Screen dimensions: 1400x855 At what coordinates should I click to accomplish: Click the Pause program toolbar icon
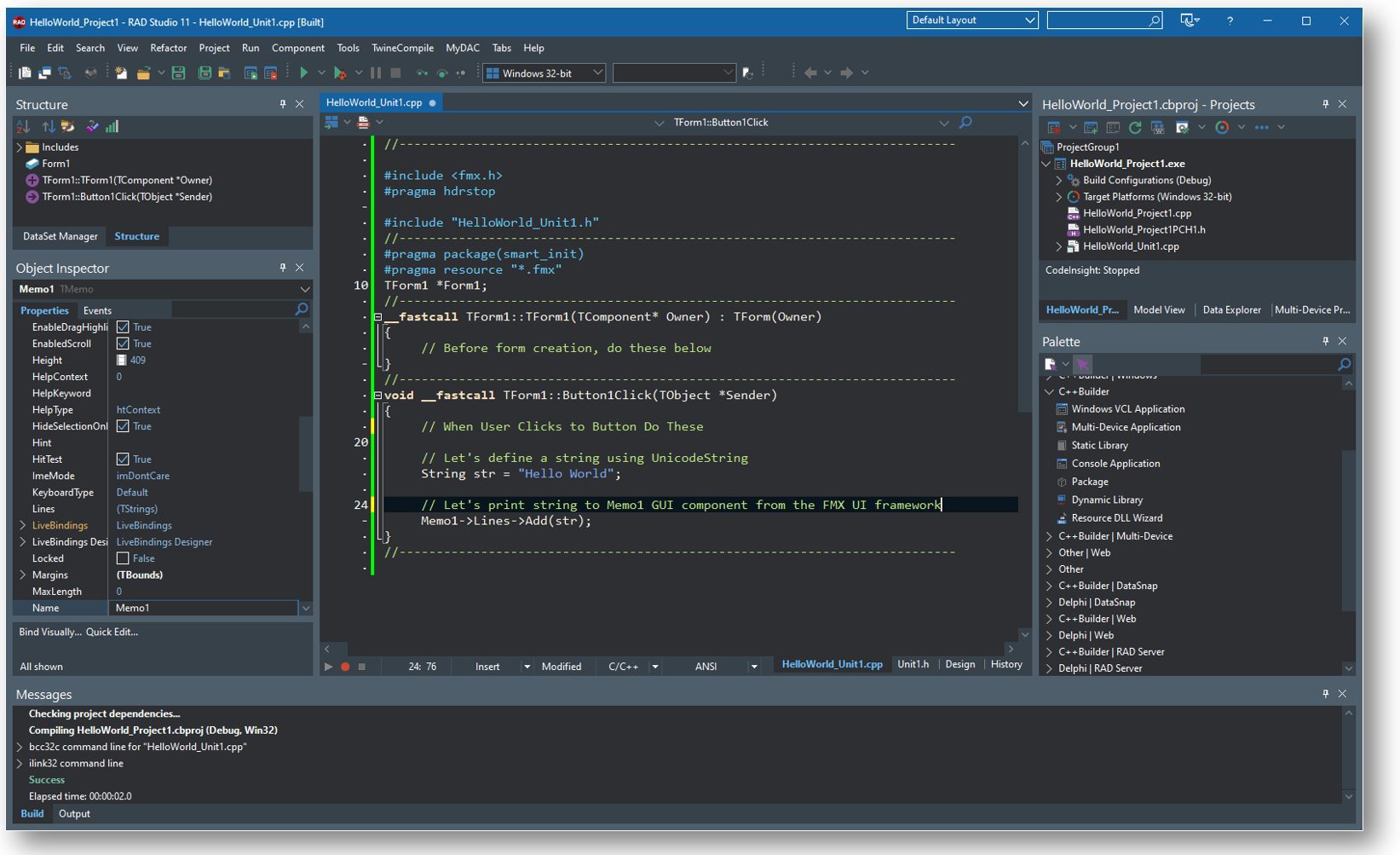(376, 73)
